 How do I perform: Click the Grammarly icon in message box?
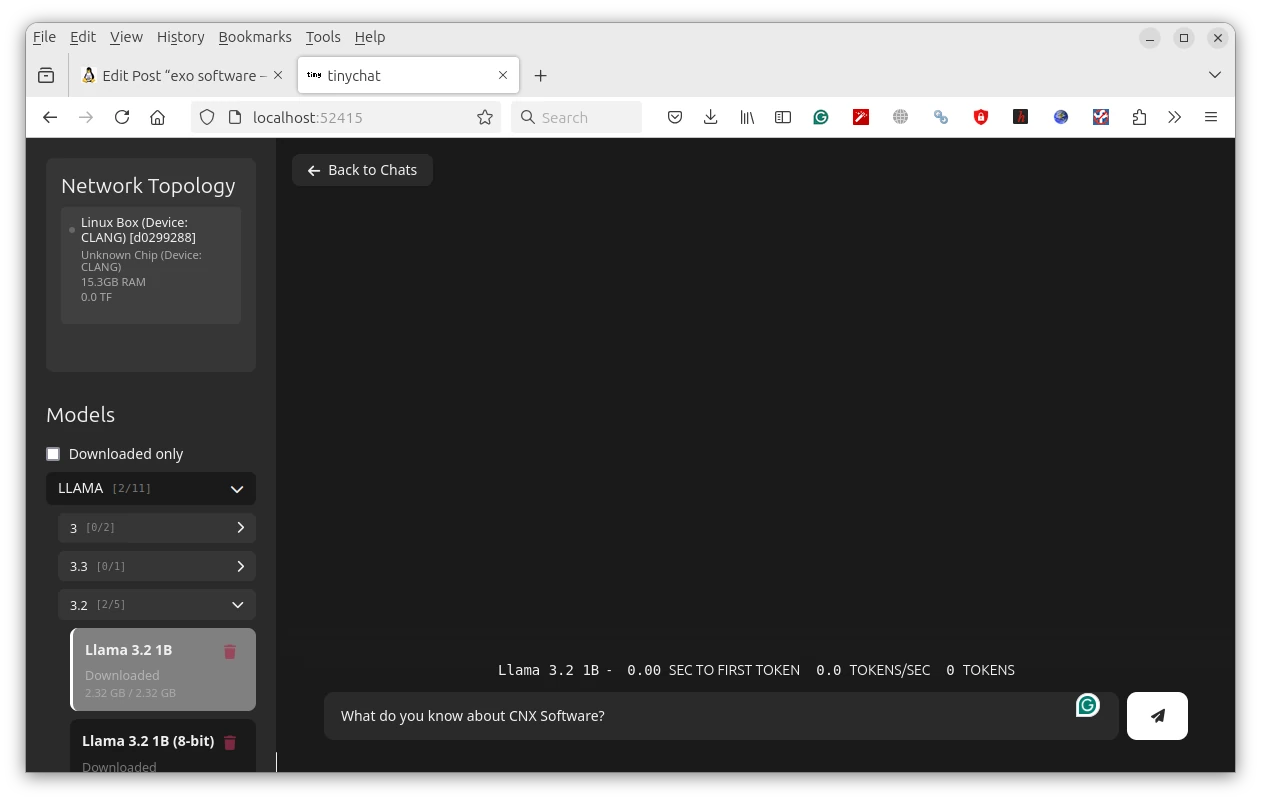[x=1087, y=705]
